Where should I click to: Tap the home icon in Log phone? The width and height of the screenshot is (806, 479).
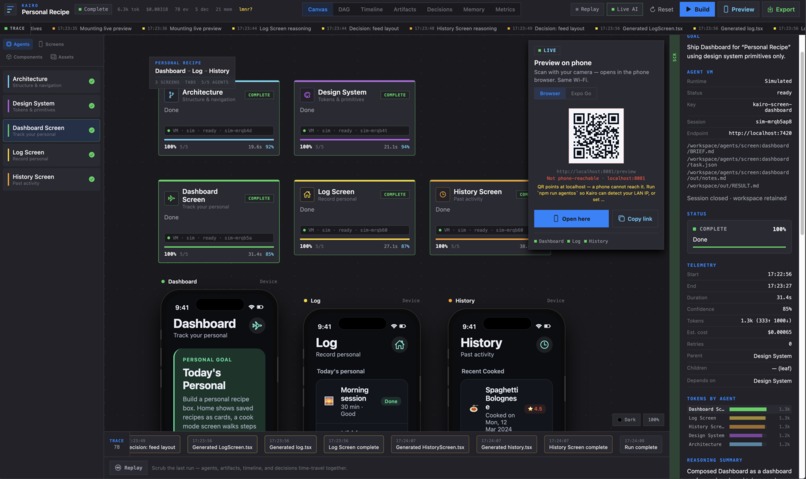pos(399,345)
